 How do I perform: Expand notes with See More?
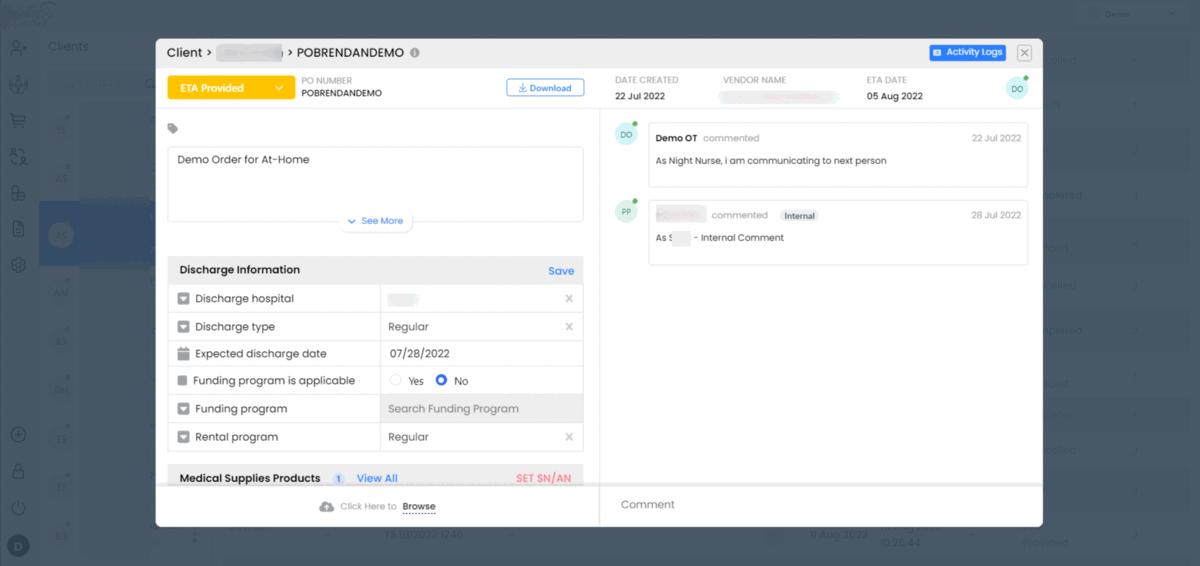click(x=376, y=221)
